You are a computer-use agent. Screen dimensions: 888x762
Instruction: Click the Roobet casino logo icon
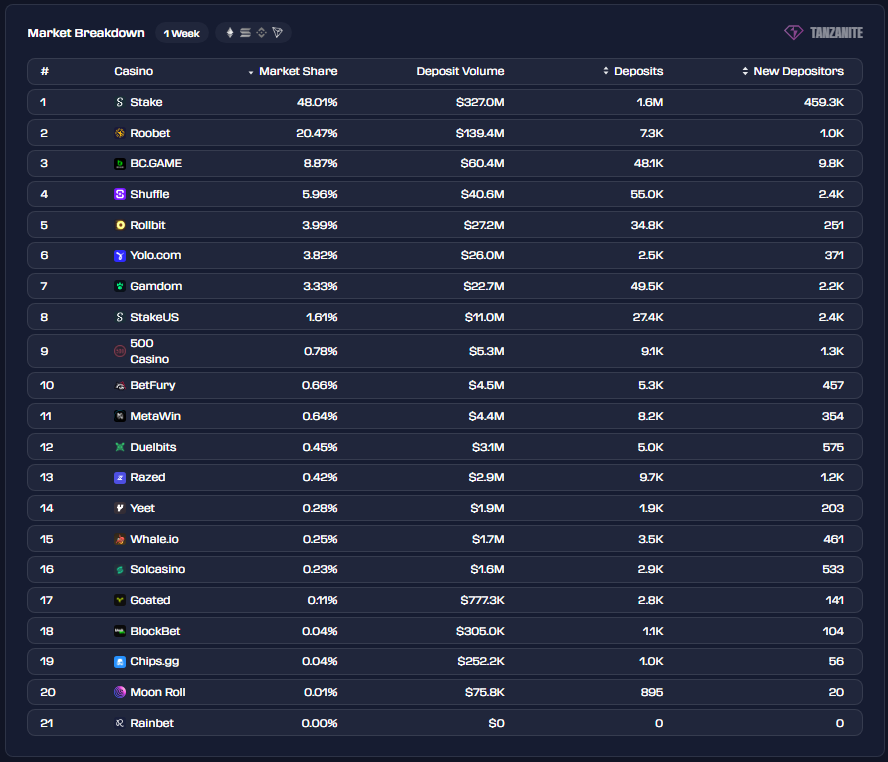click(120, 133)
